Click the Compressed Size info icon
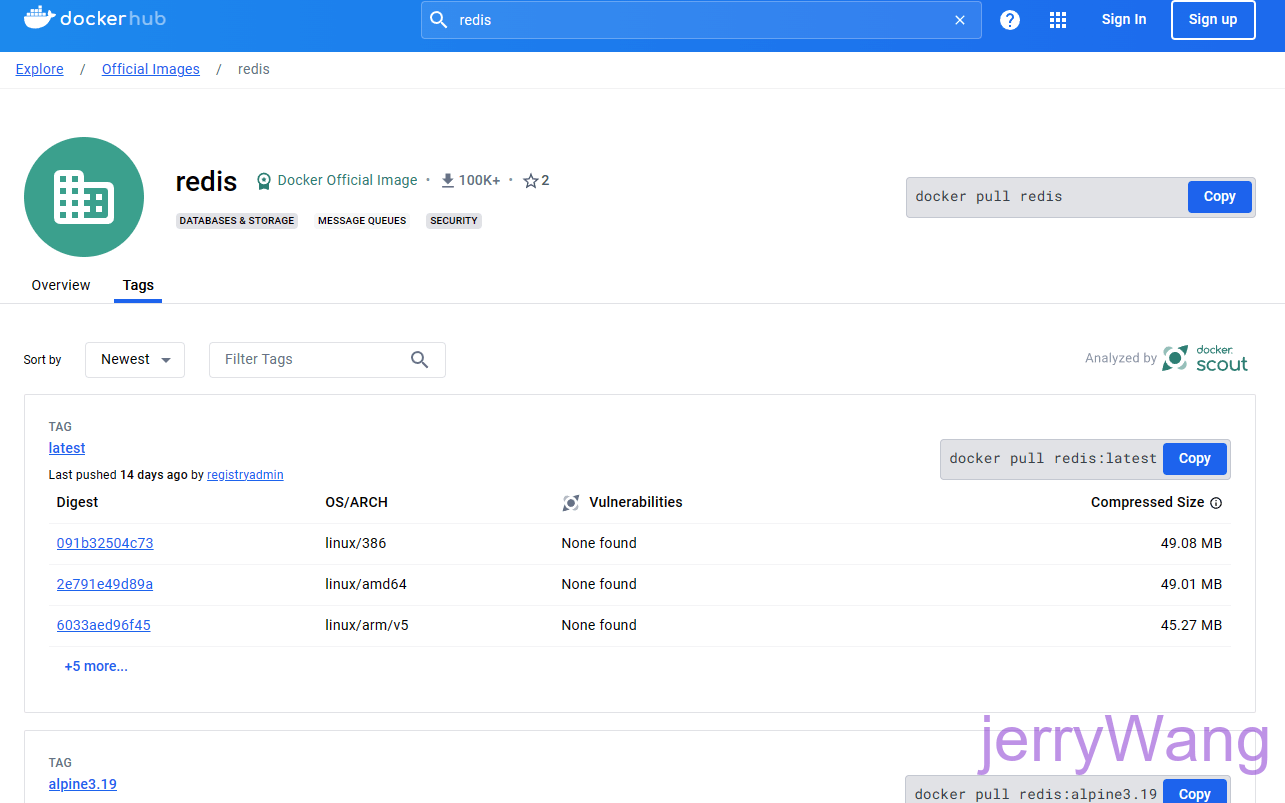The image size is (1285, 803). pos(1216,502)
